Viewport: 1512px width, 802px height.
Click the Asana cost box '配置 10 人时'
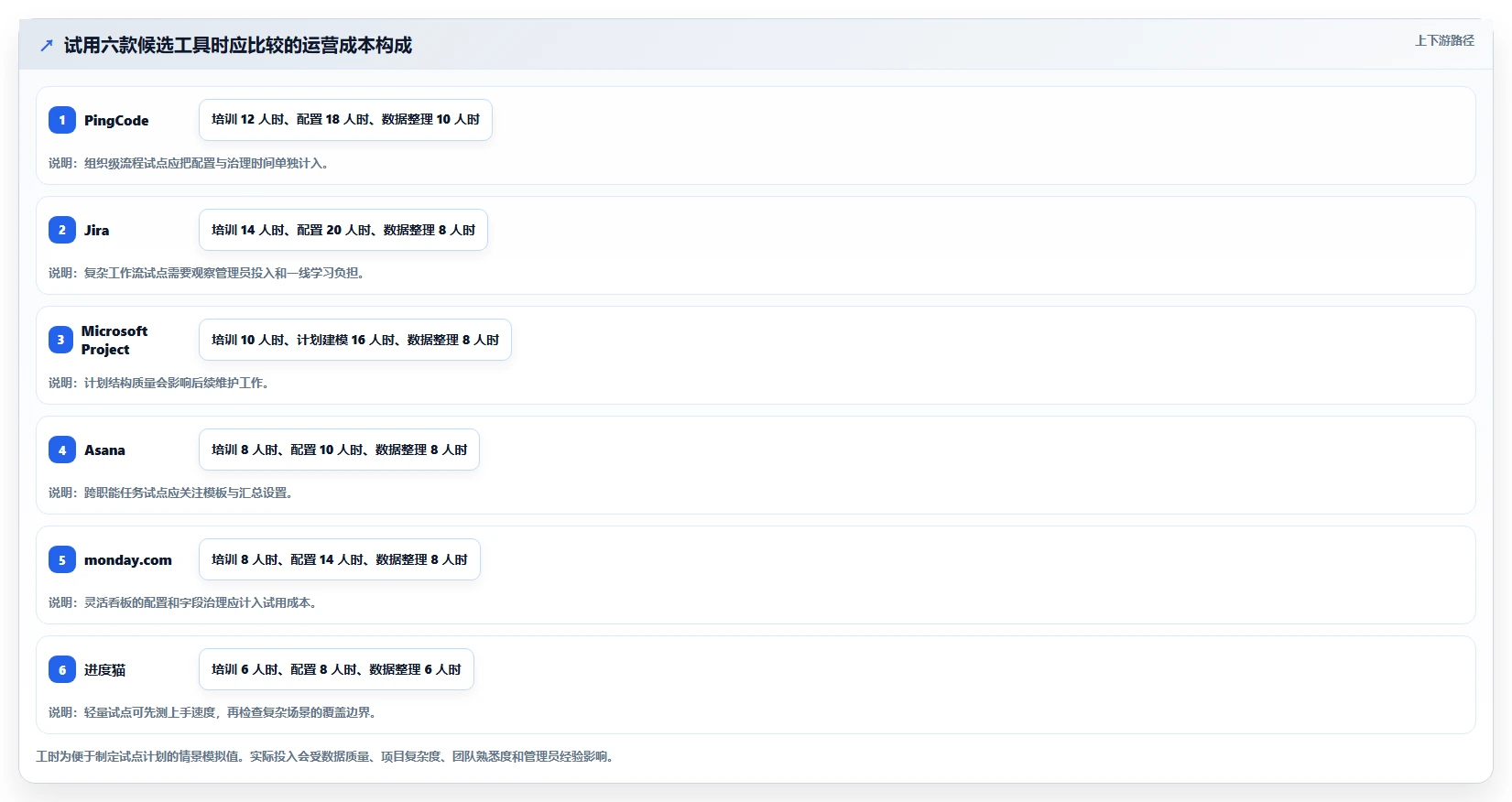[x=339, y=450]
